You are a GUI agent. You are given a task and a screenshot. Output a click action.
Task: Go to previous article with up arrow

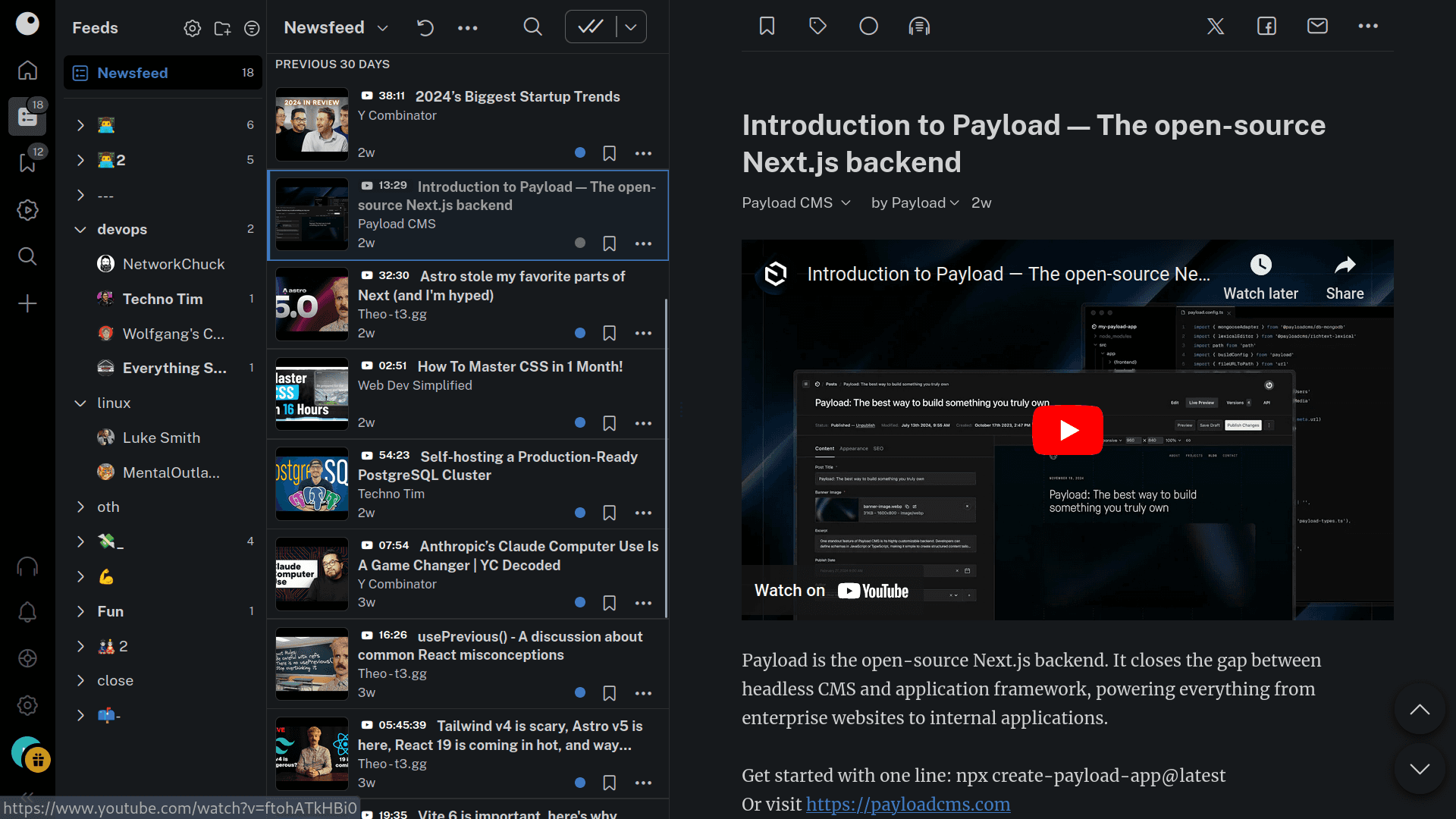tap(1420, 710)
